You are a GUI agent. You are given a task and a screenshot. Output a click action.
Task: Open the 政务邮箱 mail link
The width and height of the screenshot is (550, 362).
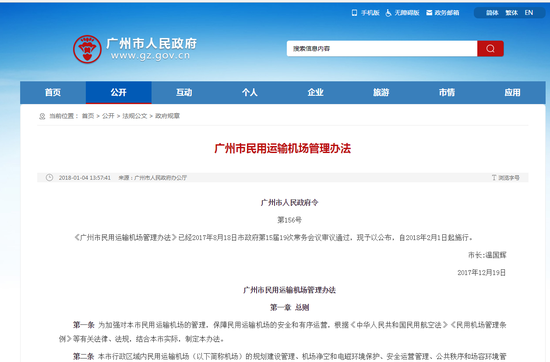point(447,13)
